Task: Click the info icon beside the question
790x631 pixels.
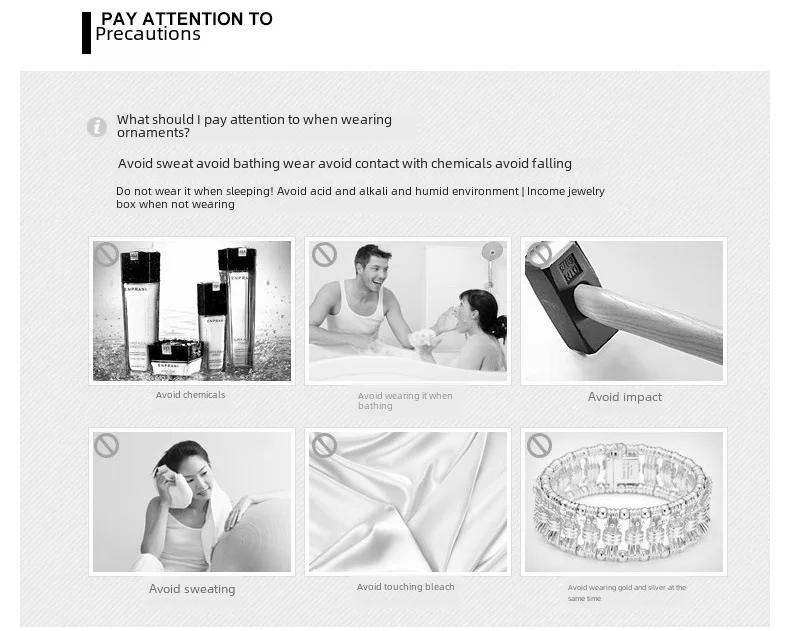Action: click(x=96, y=127)
